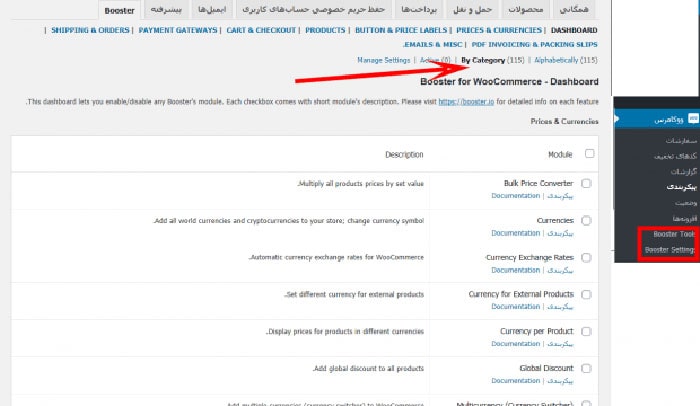Open CART & CHECKOUT section link
Viewport: 700px width, 406px height.
coord(260,30)
